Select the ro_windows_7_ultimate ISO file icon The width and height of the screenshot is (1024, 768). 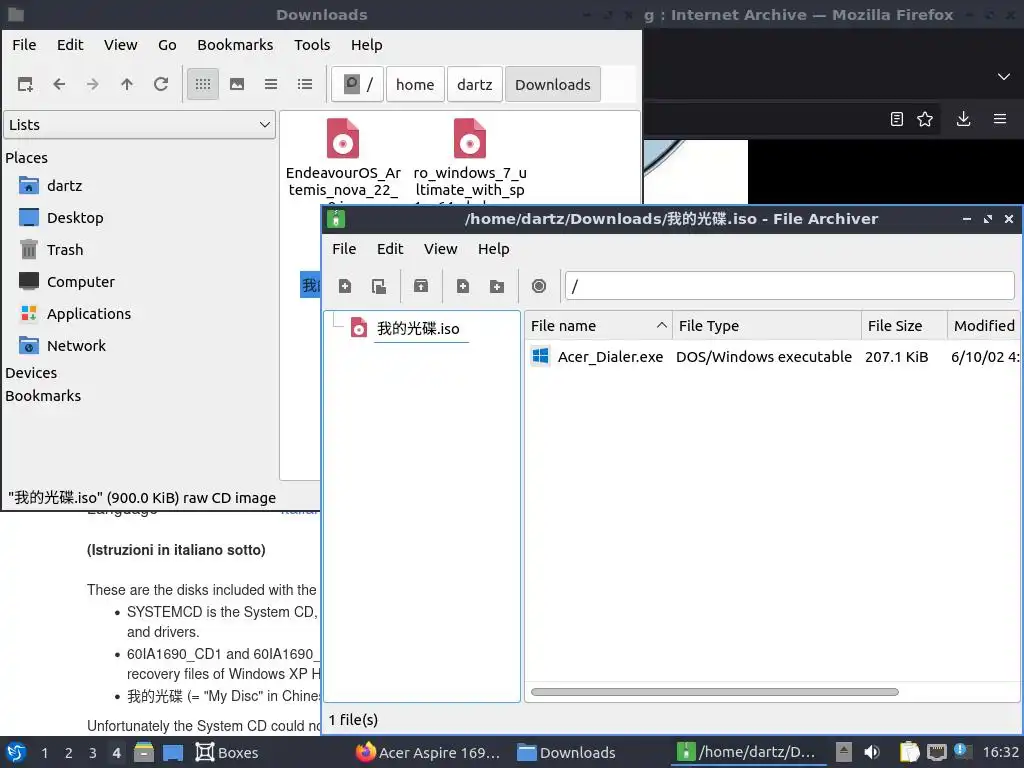point(470,138)
